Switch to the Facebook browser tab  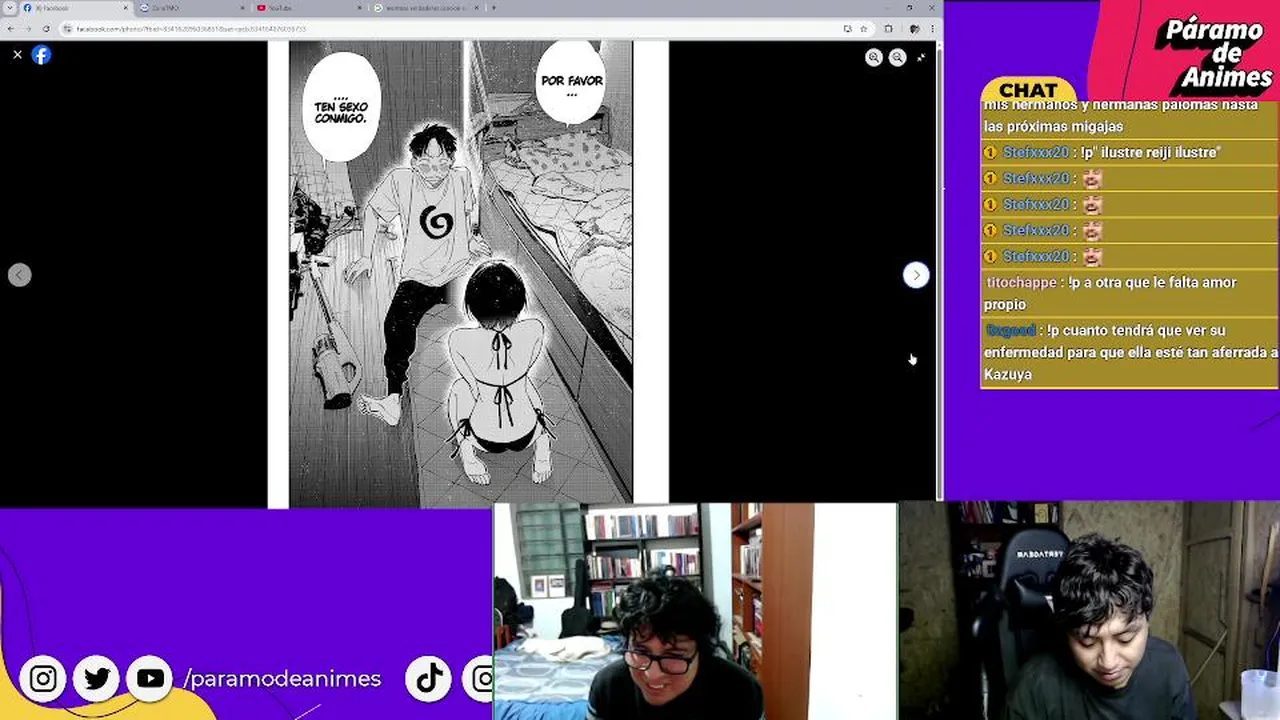[75, 8]
